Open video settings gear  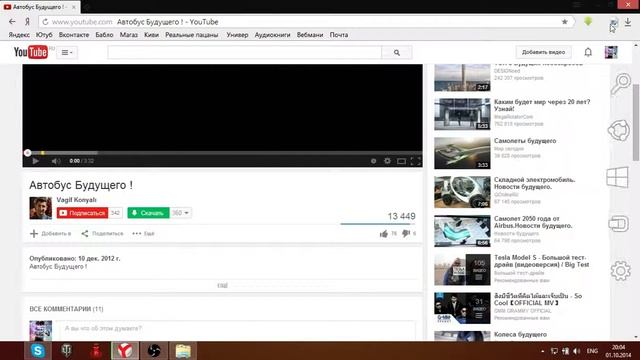pyautogui.click(x=387, y=161)
